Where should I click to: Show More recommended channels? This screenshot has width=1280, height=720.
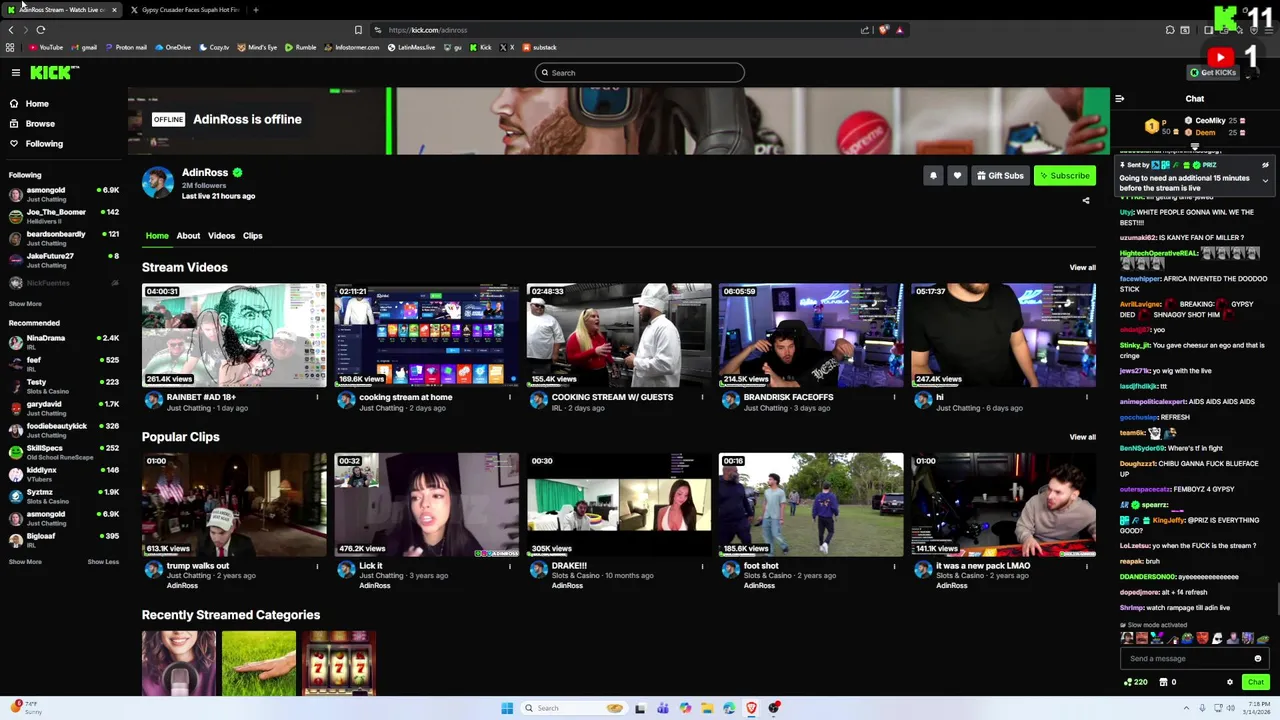pos(25,562)
